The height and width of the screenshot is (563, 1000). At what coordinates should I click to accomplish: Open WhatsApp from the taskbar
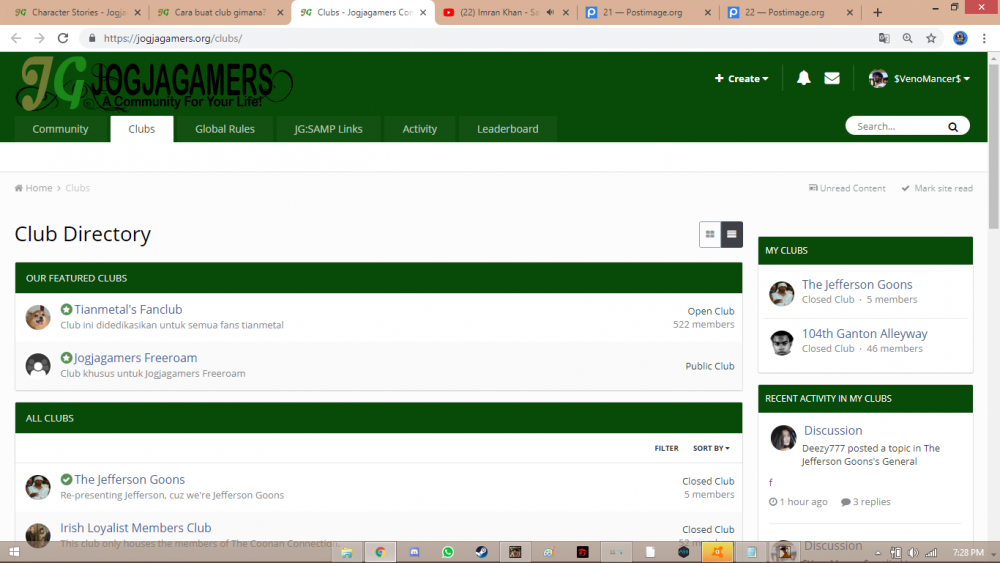448,552
